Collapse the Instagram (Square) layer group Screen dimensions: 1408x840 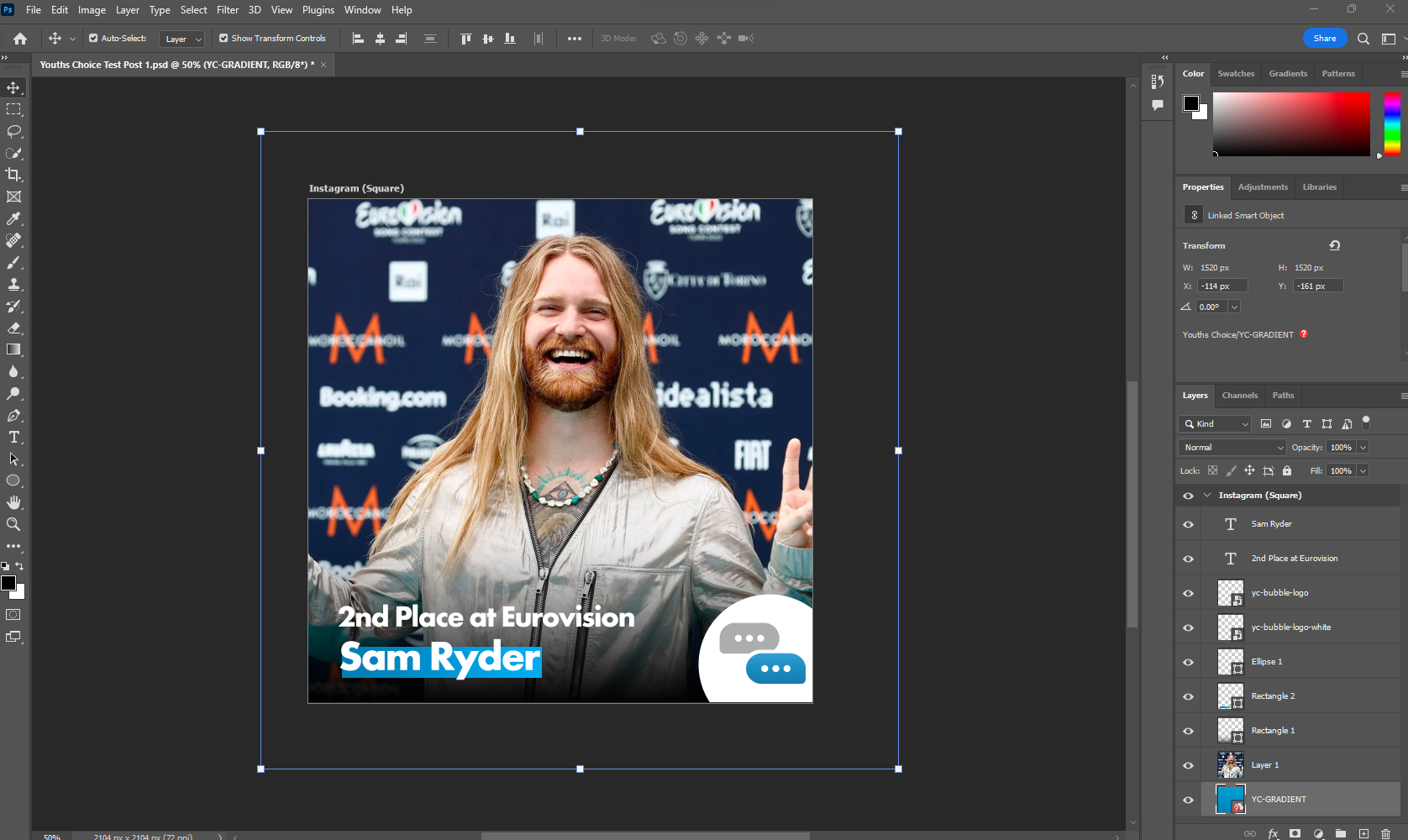(x=1207, y=496)
